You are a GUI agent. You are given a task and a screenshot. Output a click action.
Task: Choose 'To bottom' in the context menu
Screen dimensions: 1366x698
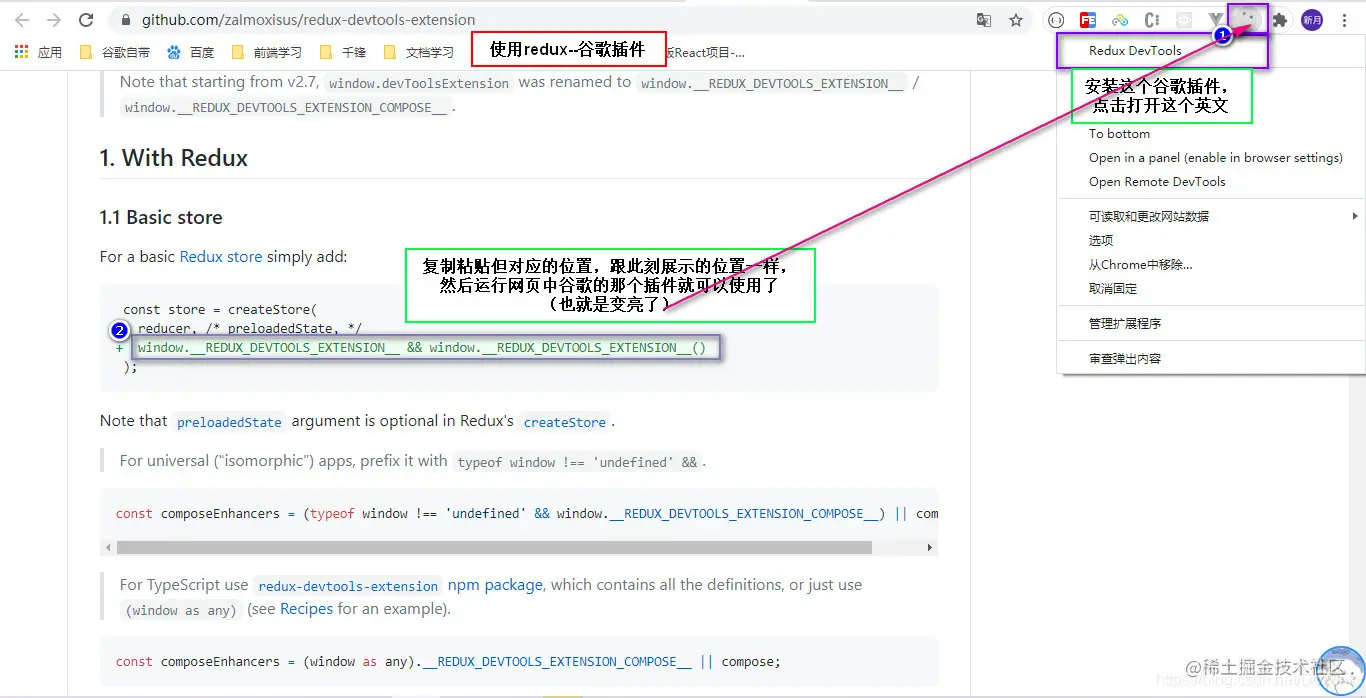click(x=1118, y=133)
